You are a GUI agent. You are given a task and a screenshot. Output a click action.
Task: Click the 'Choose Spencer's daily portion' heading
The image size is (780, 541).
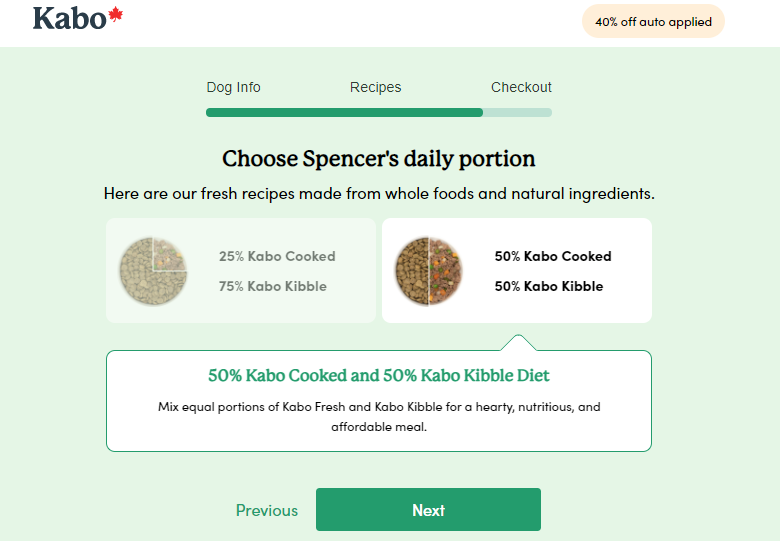tap(379, 159)
